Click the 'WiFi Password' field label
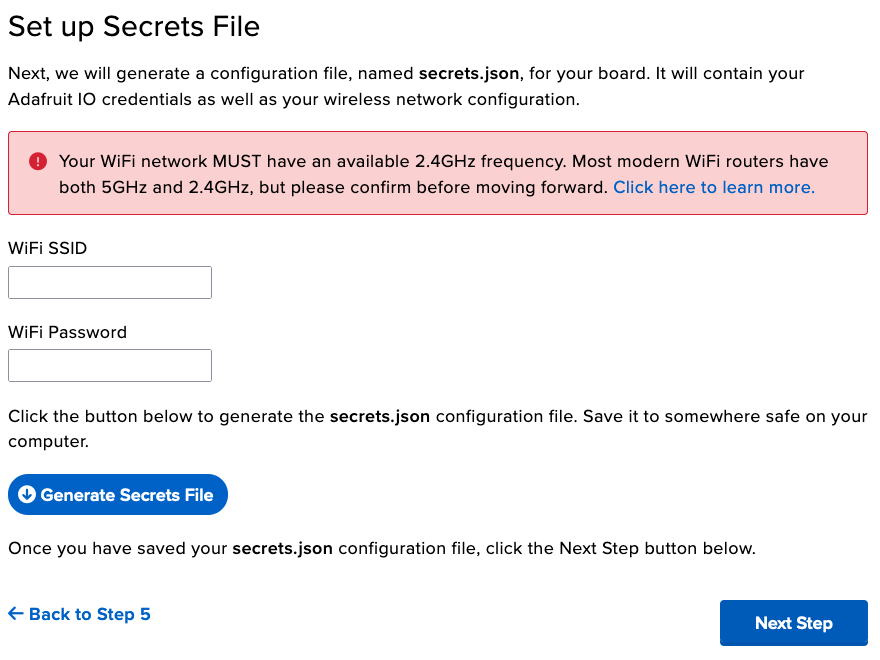This screenshot has height=660, width=880. (x=67, y=332)
